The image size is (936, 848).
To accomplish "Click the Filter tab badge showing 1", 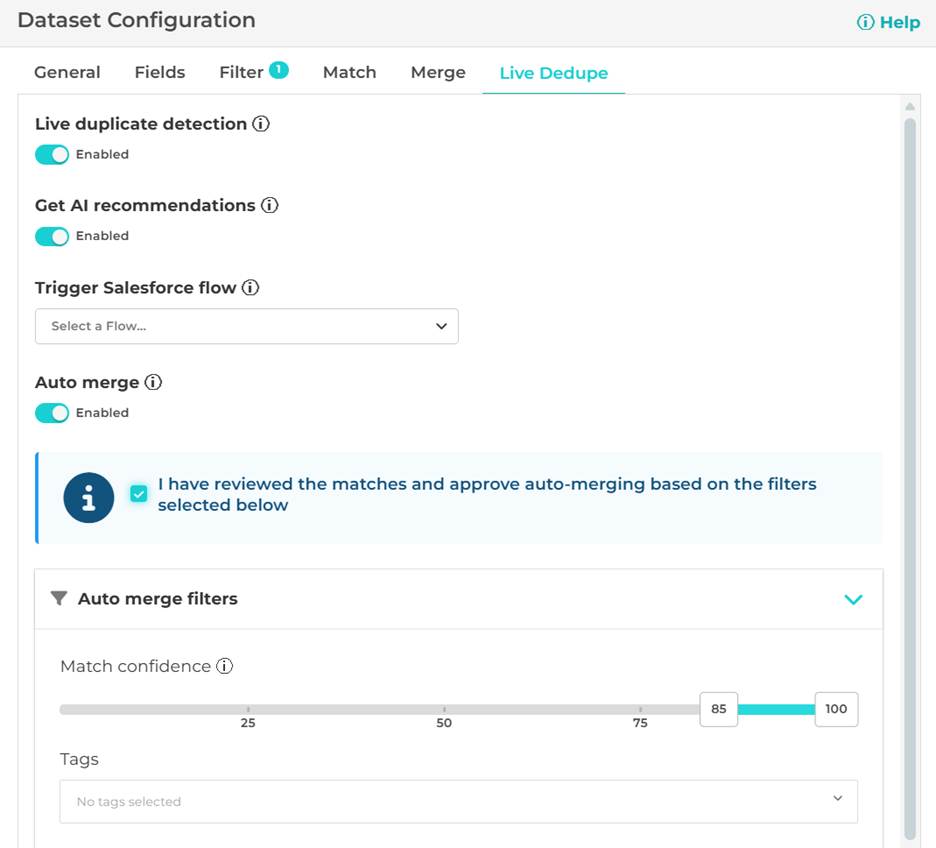I will (278, 70).
